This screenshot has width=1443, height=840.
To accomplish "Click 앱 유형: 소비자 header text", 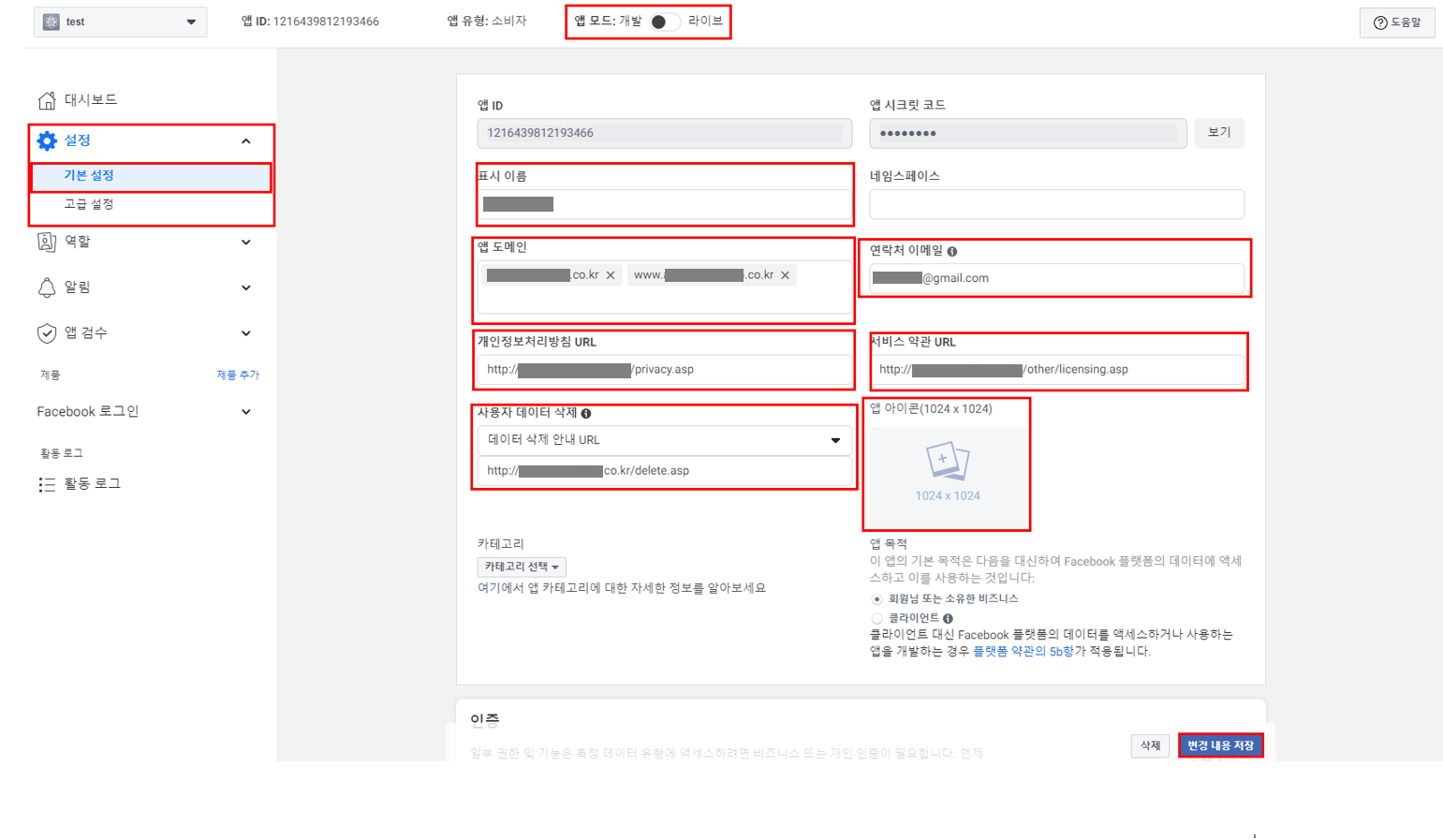I will click(x=487, y=22).
